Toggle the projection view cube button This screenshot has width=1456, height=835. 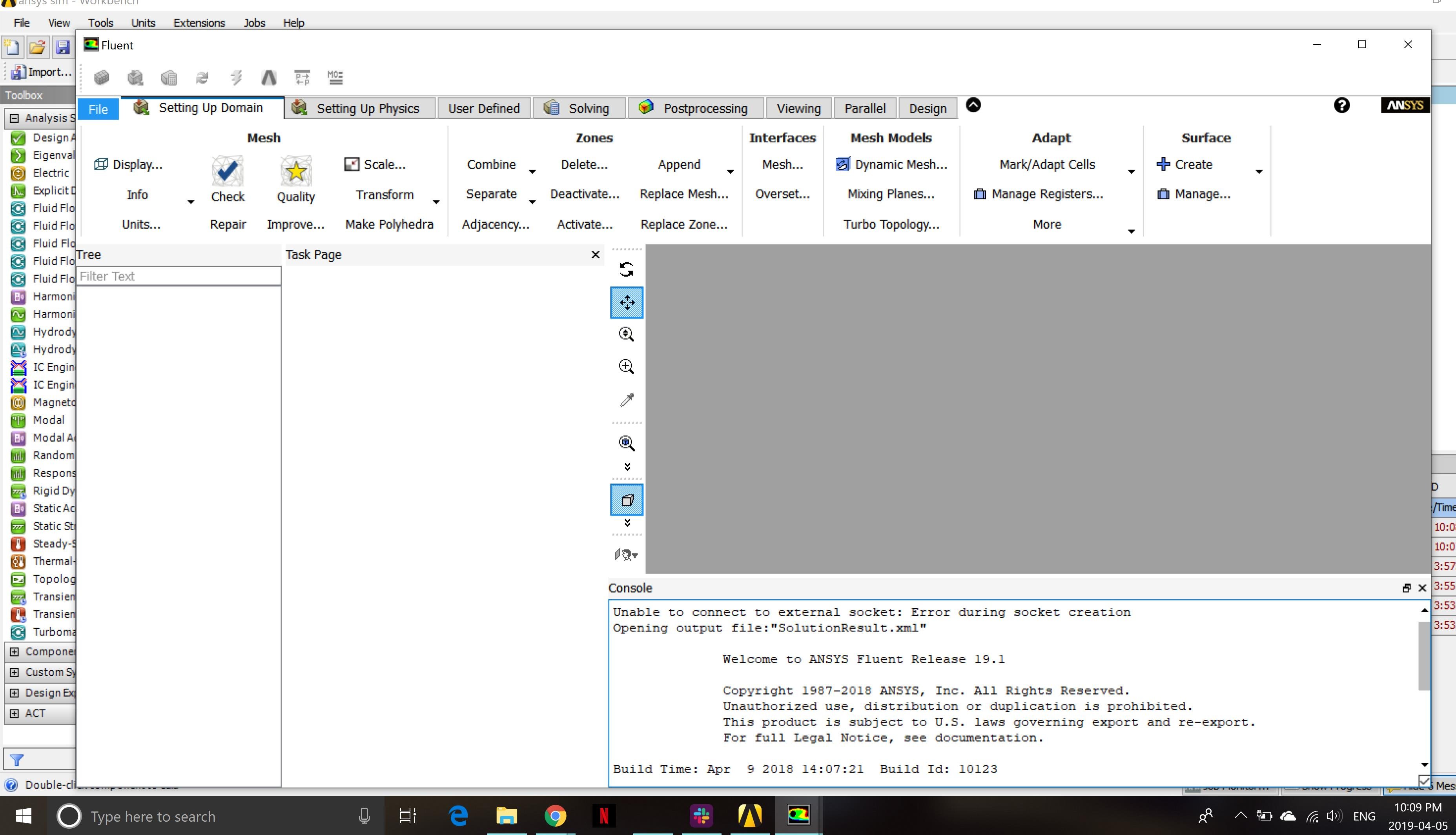[627, 500]
